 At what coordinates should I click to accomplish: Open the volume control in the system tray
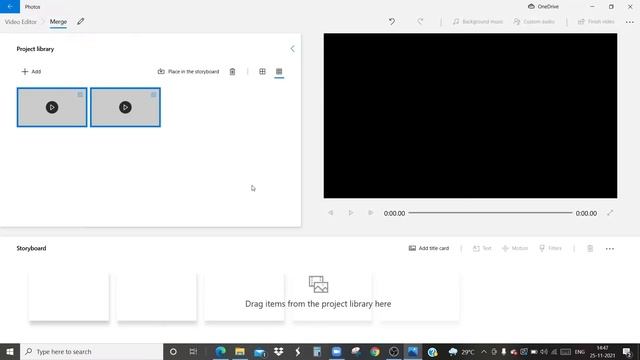click(544, 351)
